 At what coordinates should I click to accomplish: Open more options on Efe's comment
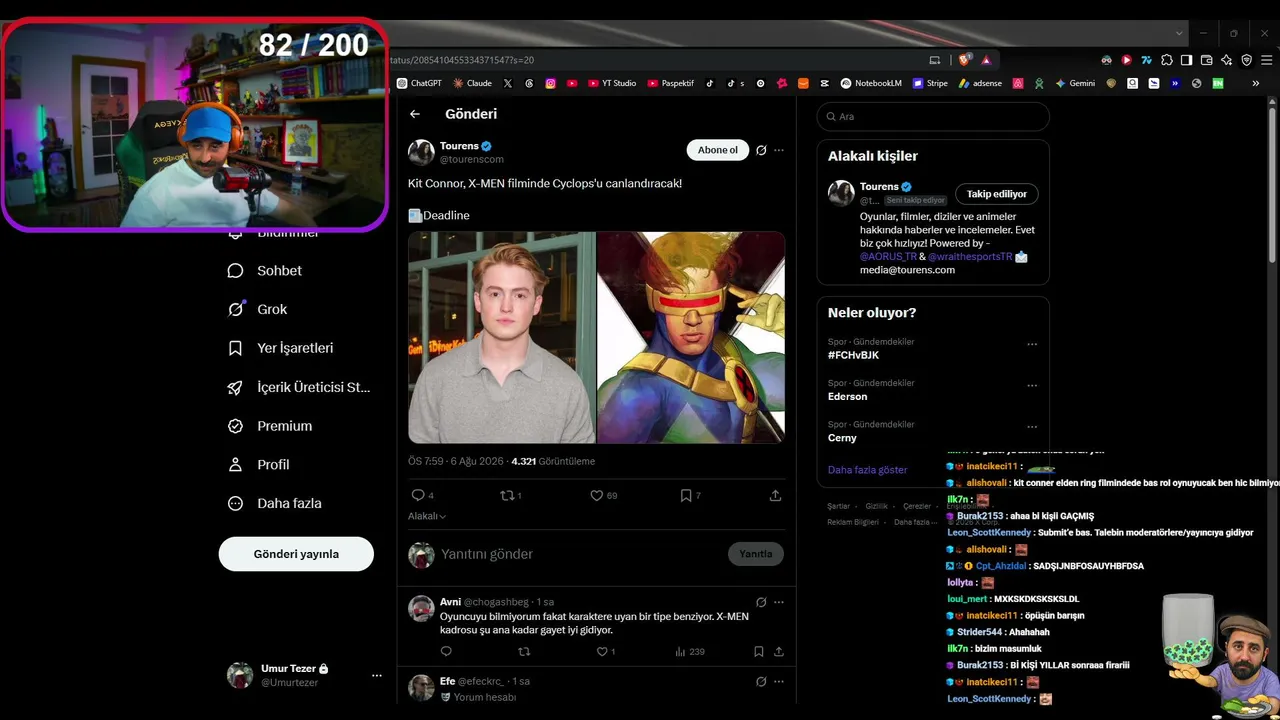coord(779,681)
